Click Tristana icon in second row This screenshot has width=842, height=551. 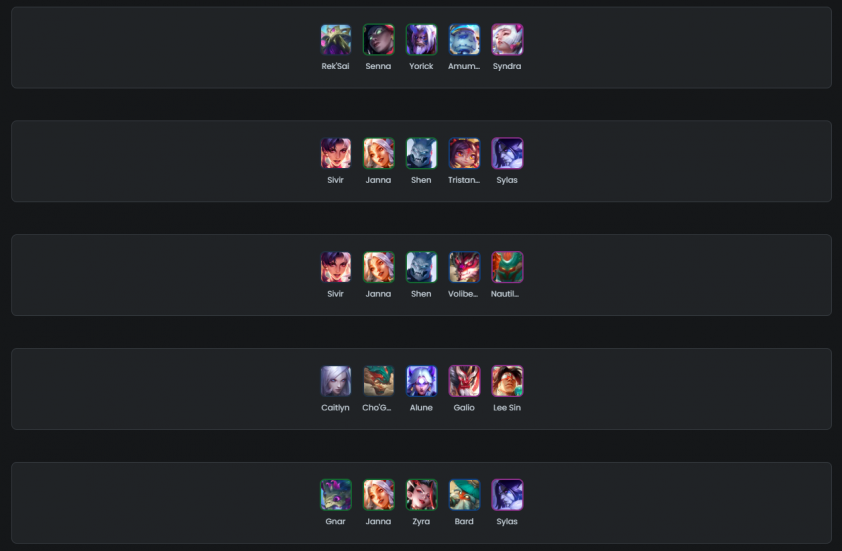[464, 154]
